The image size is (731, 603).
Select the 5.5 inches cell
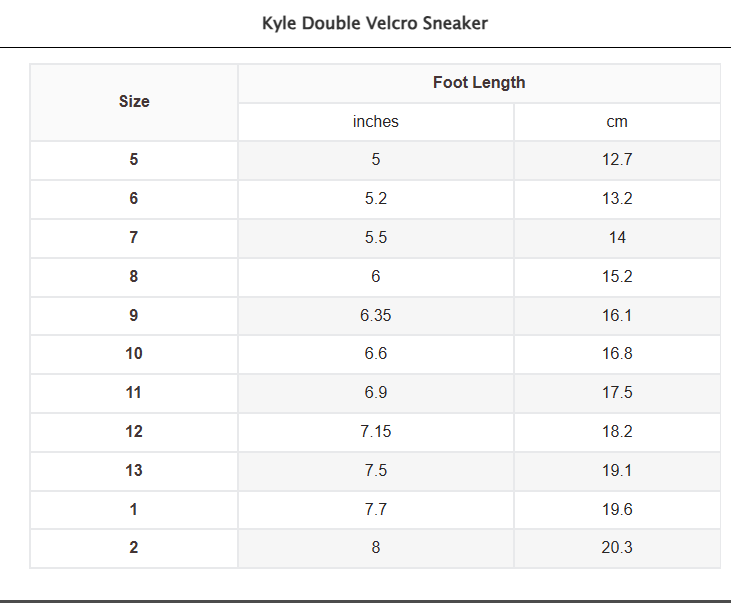click(376, 238)
